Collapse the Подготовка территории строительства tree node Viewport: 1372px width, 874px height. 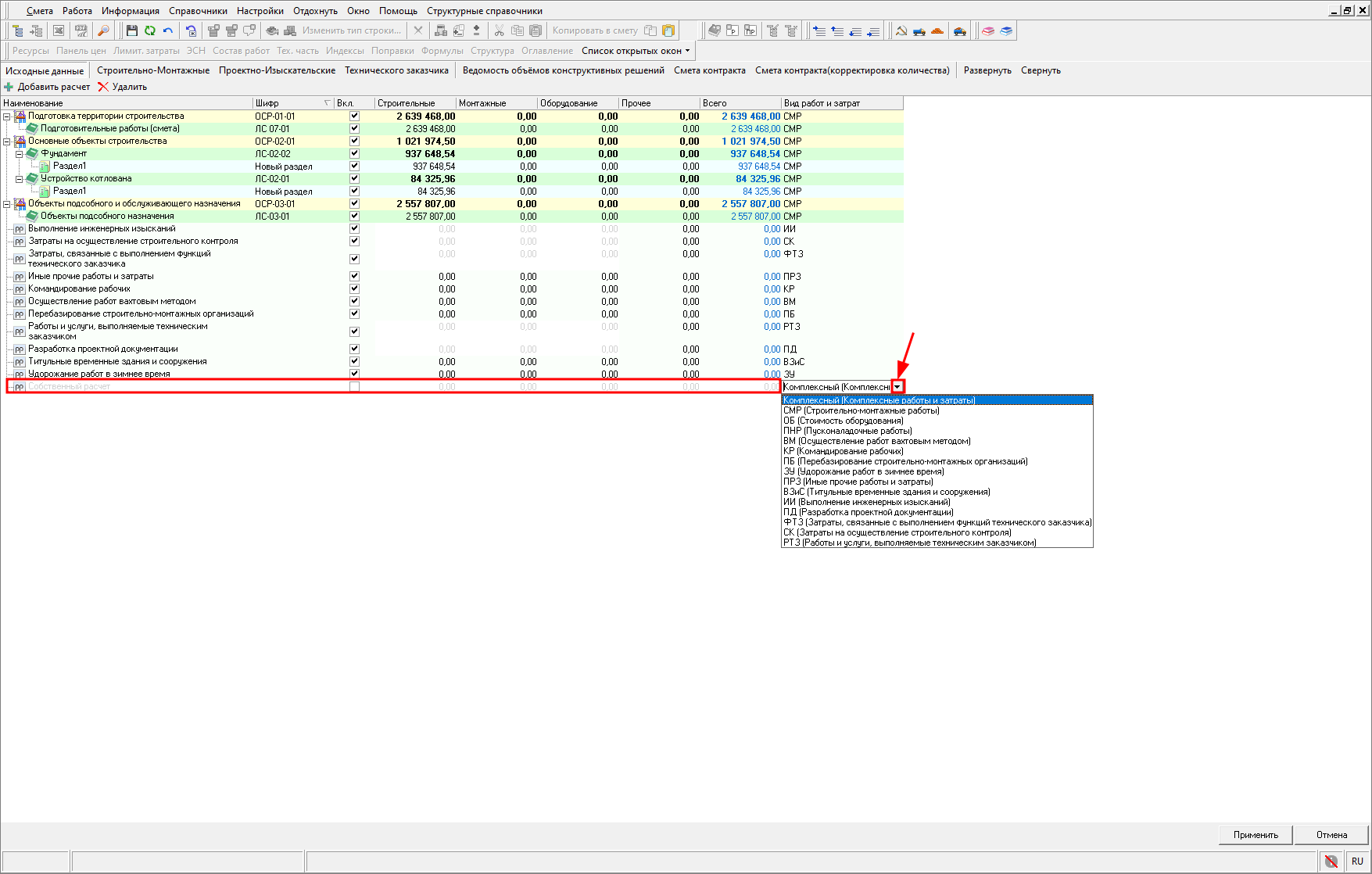coord(7,116)
